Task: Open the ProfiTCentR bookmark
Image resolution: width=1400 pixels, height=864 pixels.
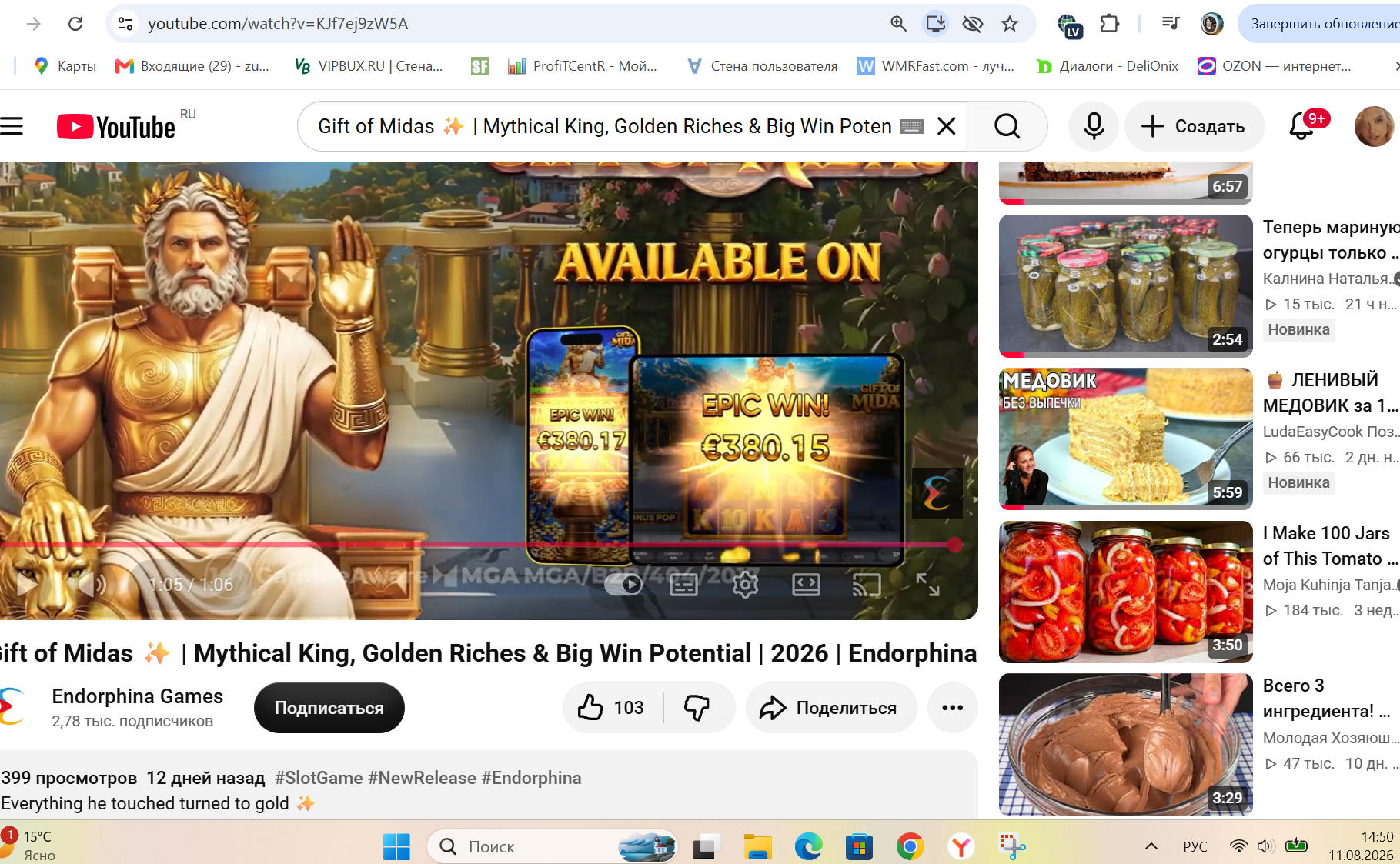Action: click(x=583, y=66)
